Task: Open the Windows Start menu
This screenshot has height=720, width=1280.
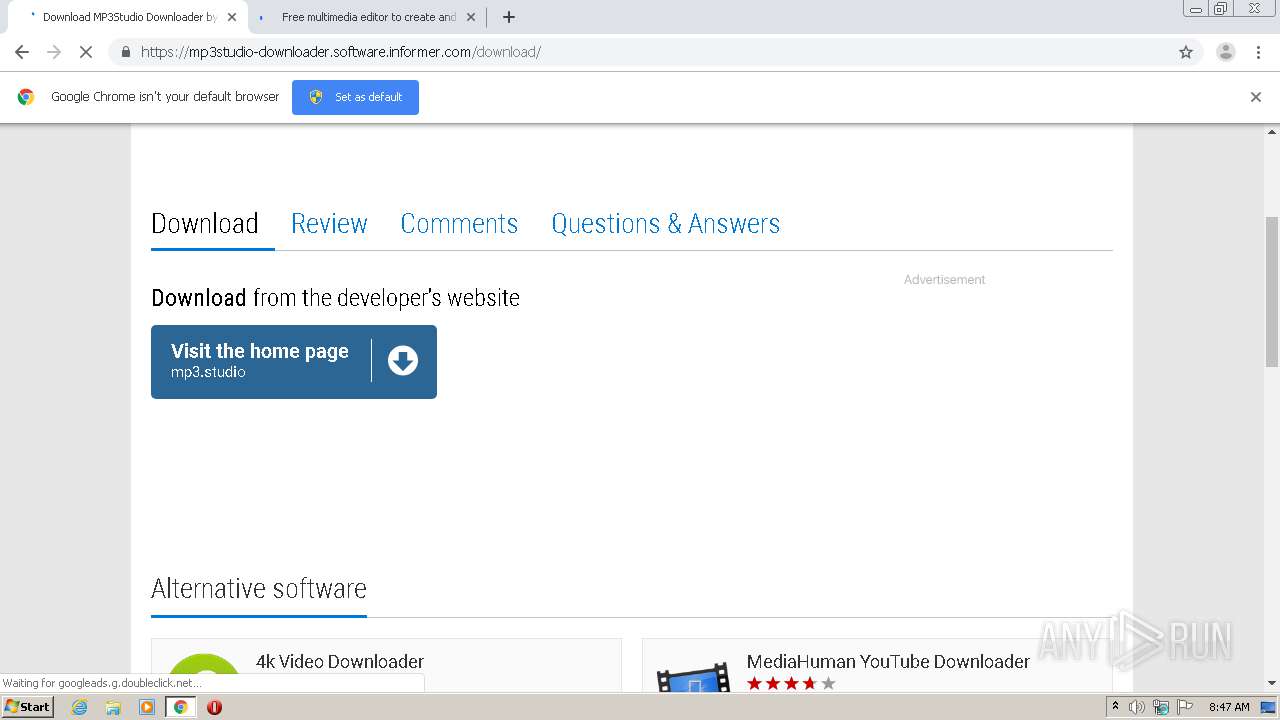Action: [x=28, y=706]
